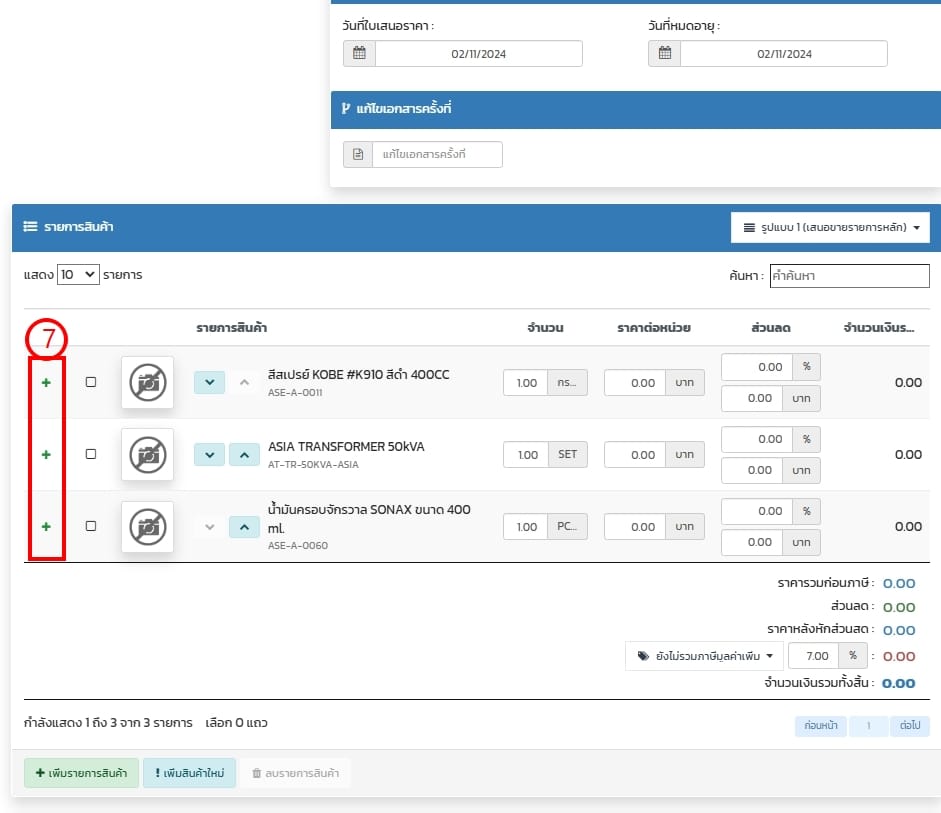Move the ASIA TRANSFORMER item down
The image size is (941, 813).
209,455
